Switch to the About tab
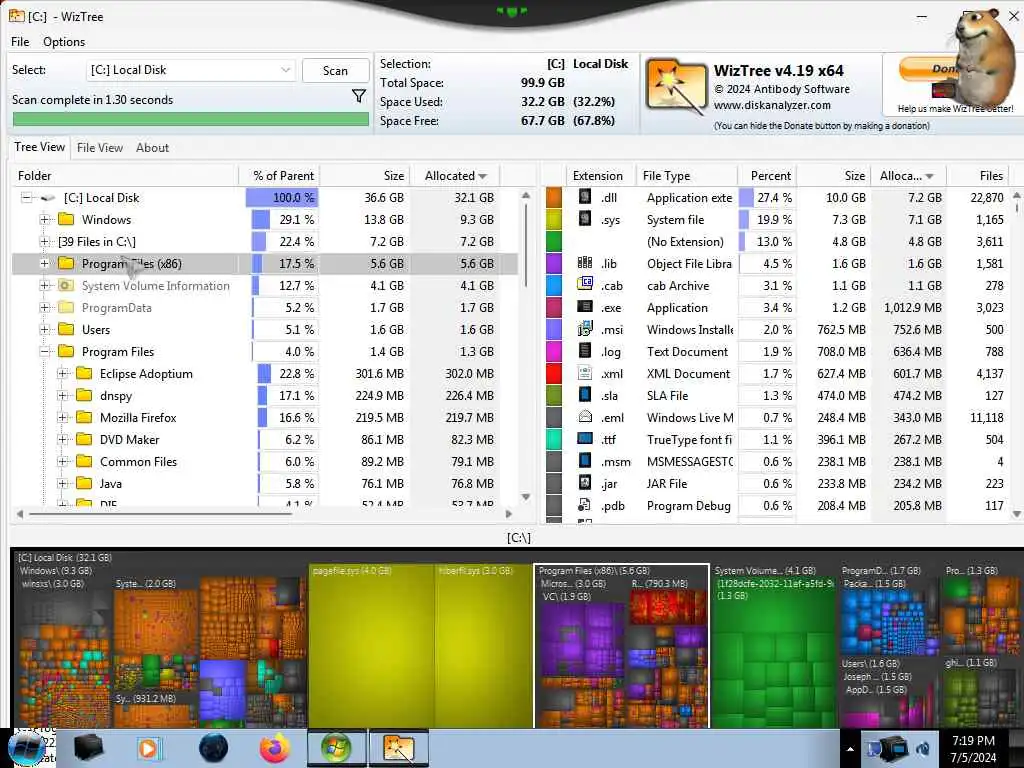1024x768 pixels. 152,148
